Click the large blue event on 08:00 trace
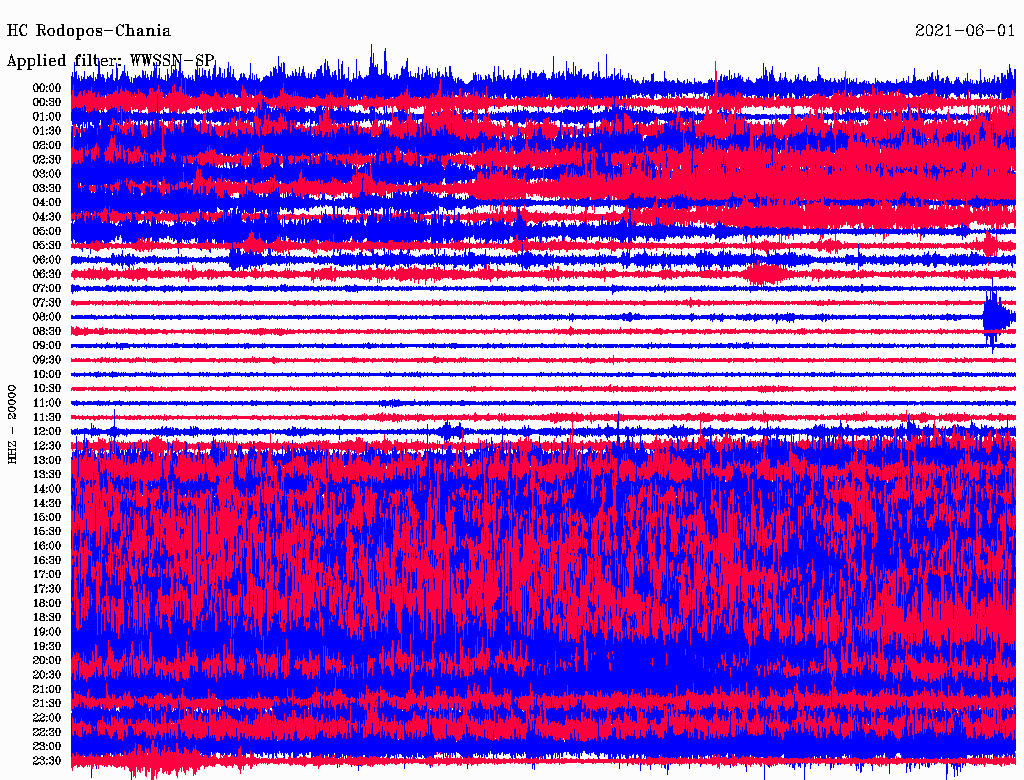1024x780 pixels. pos(994,318)
